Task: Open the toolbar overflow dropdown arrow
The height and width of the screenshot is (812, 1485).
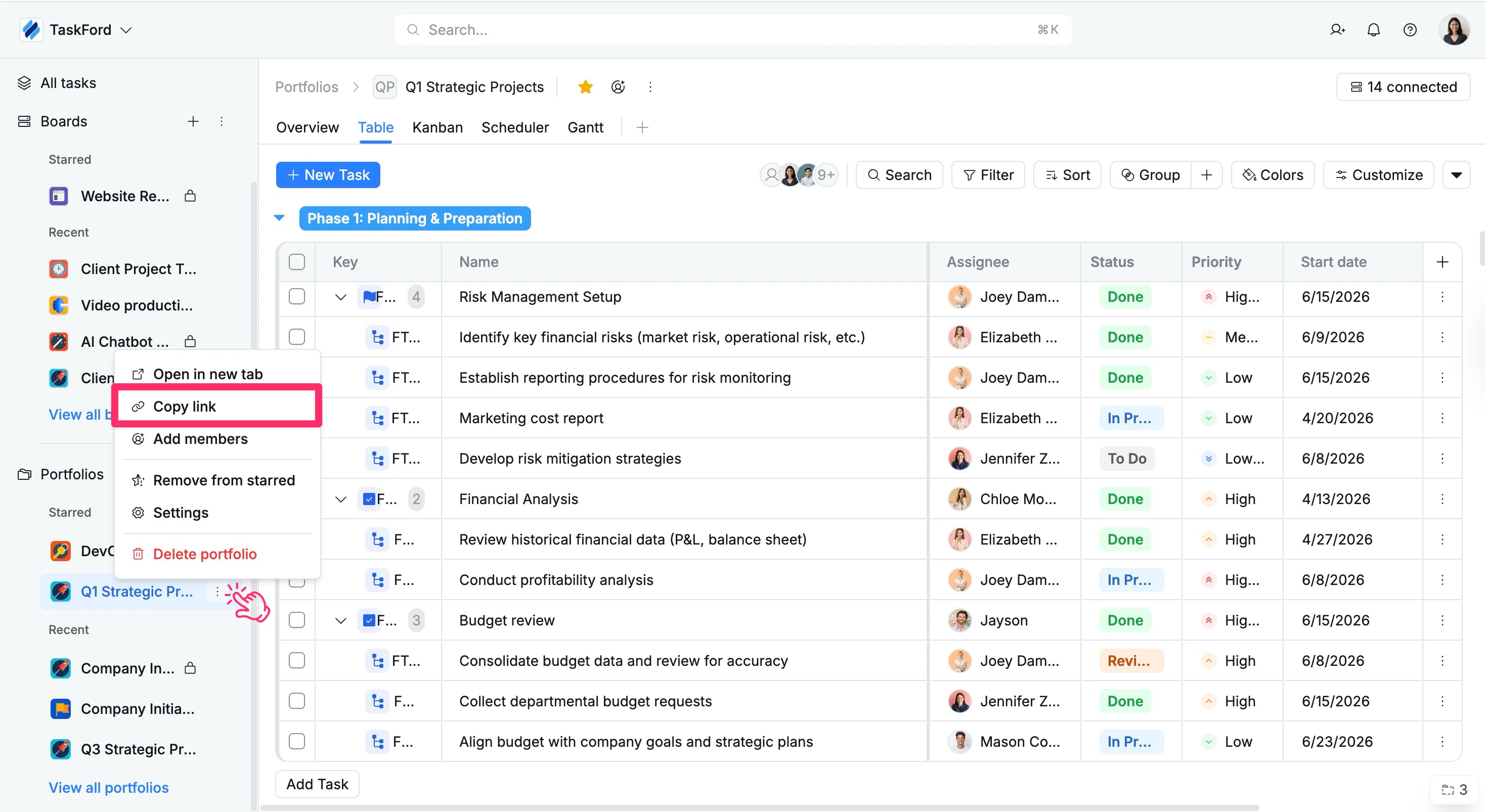Action: 1457,175
